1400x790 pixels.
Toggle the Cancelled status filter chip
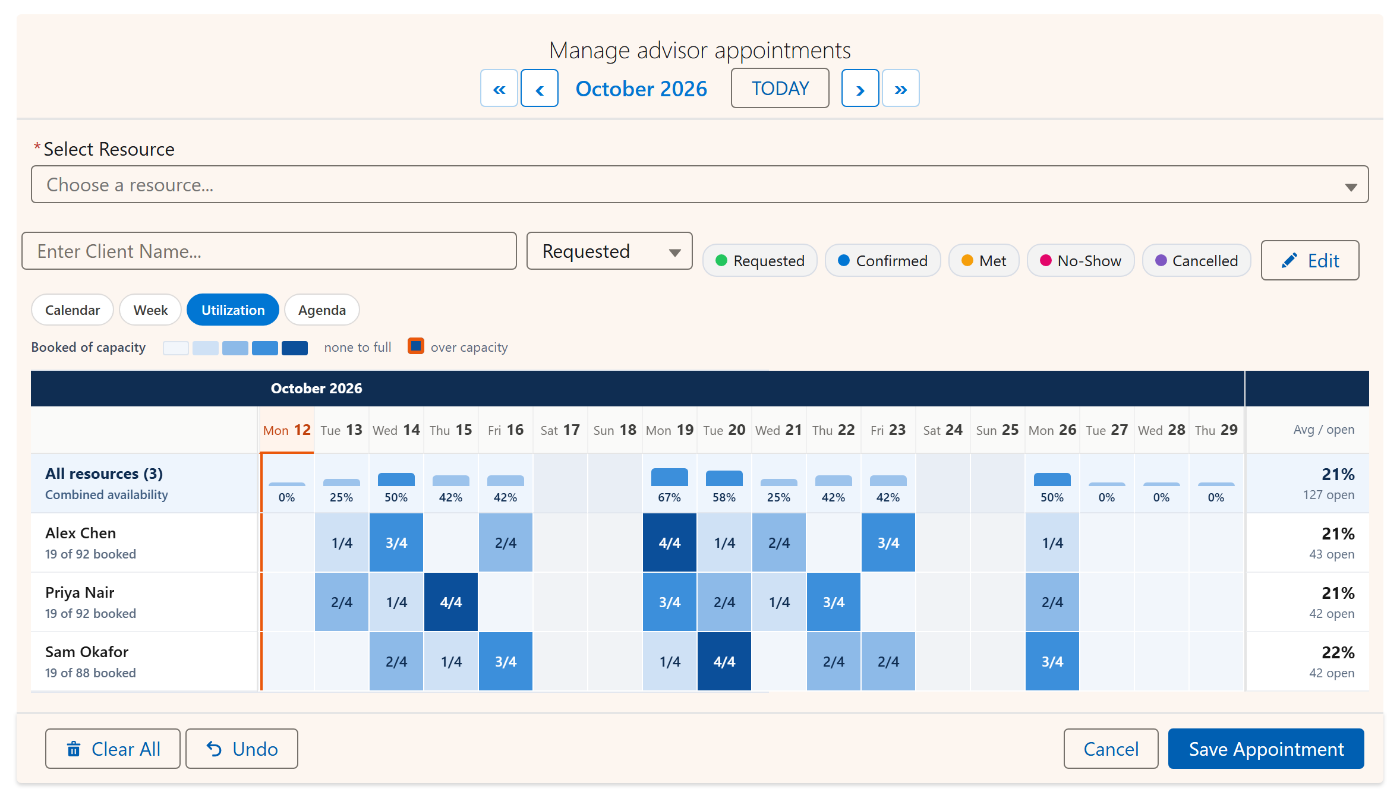tap(1196, 261)
